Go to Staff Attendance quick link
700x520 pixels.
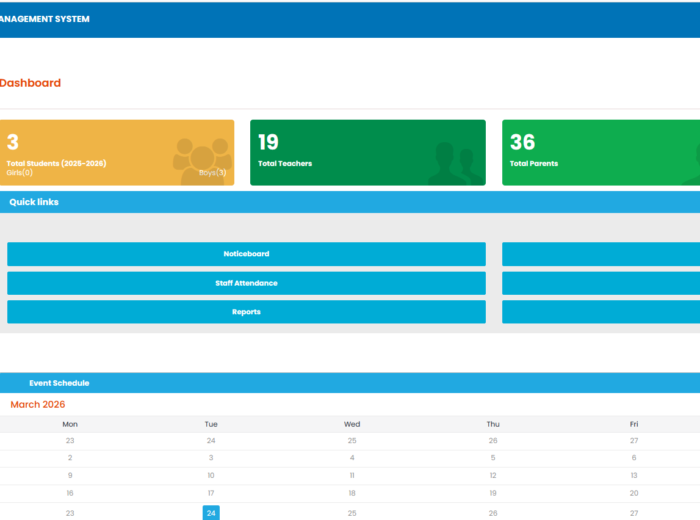246,283
